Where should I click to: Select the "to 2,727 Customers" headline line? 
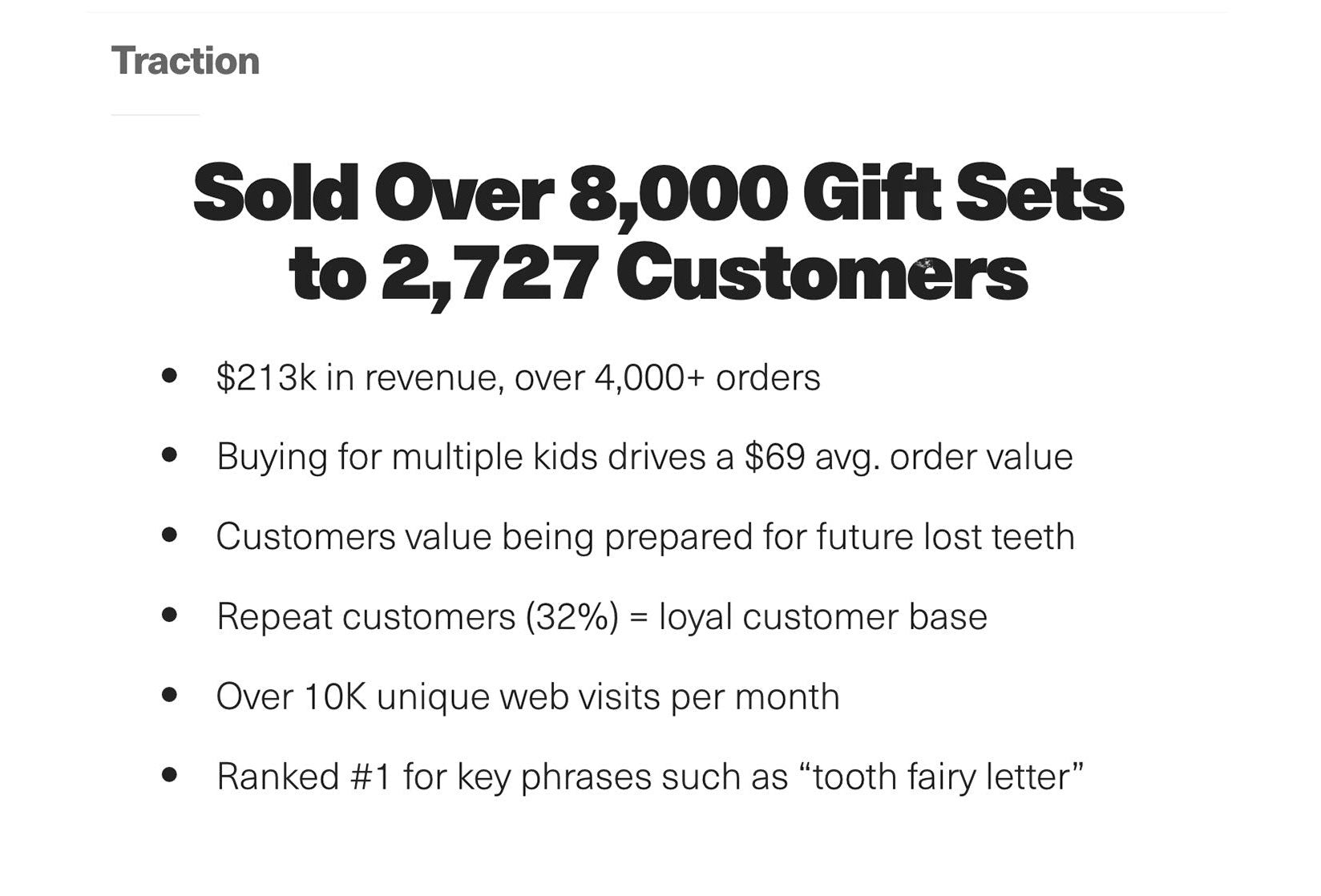pyautogui.click(x=658, y=273)
